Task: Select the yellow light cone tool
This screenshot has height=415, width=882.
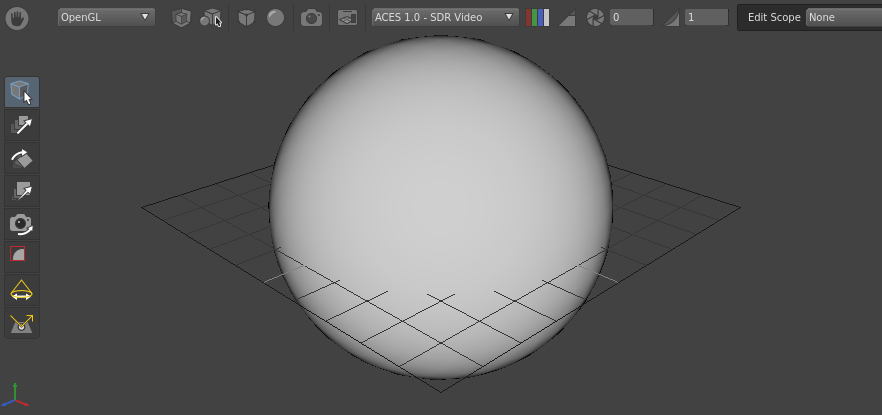Action: point(21,290)
